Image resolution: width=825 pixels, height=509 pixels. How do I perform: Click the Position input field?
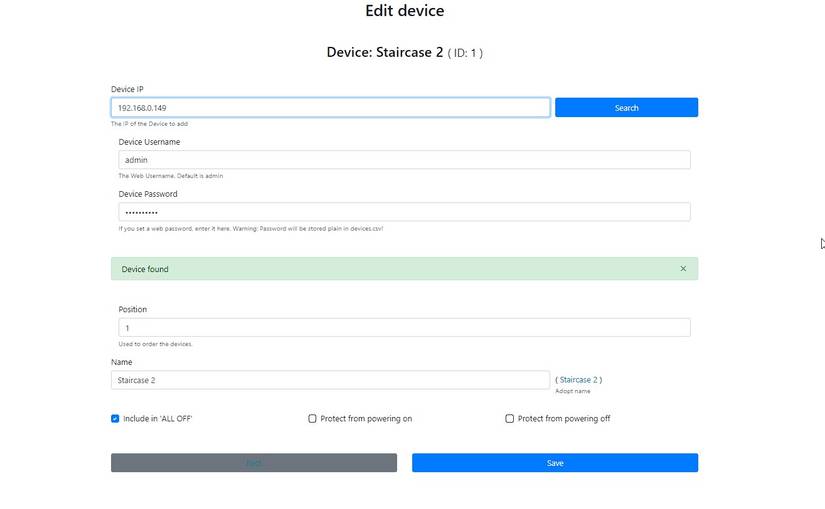[404, 327]
